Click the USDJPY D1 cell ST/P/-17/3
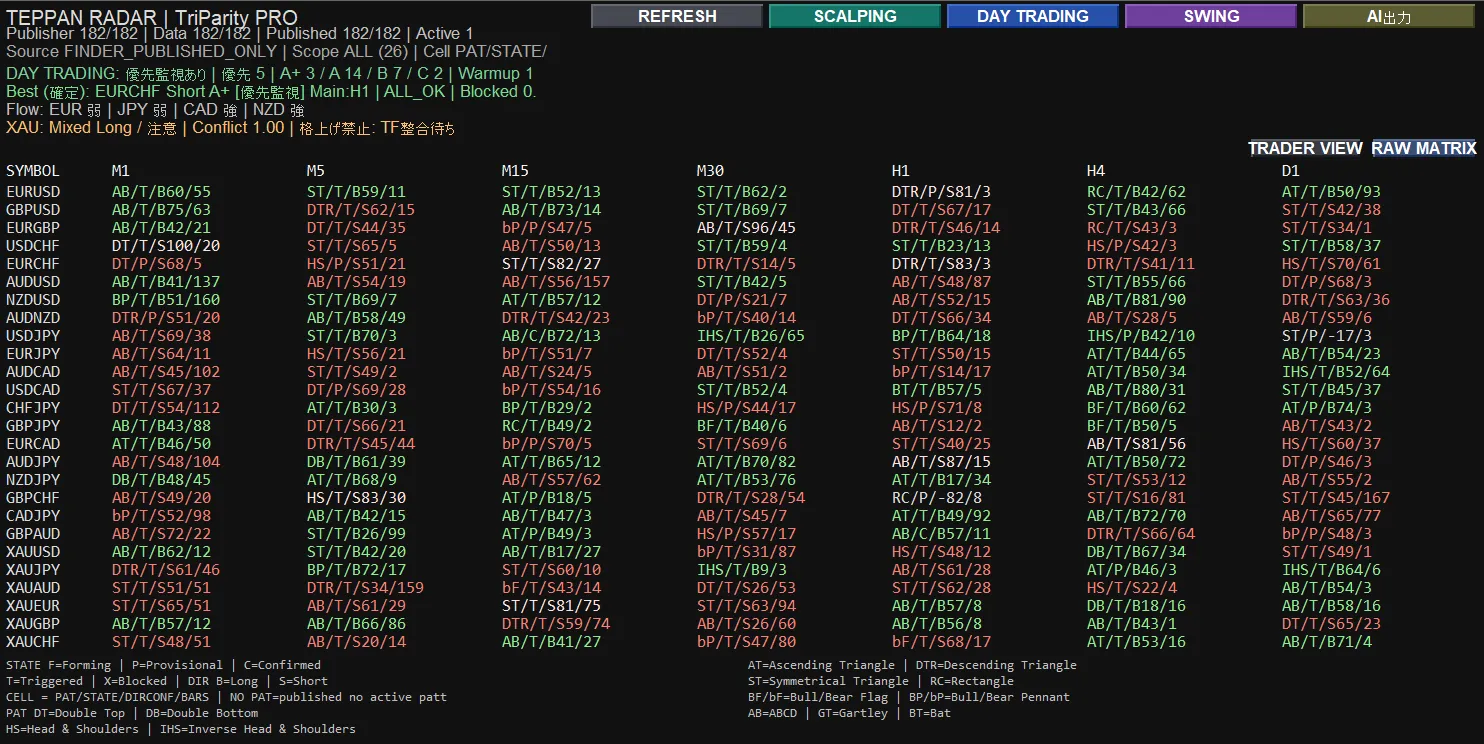 [1327, 336]
